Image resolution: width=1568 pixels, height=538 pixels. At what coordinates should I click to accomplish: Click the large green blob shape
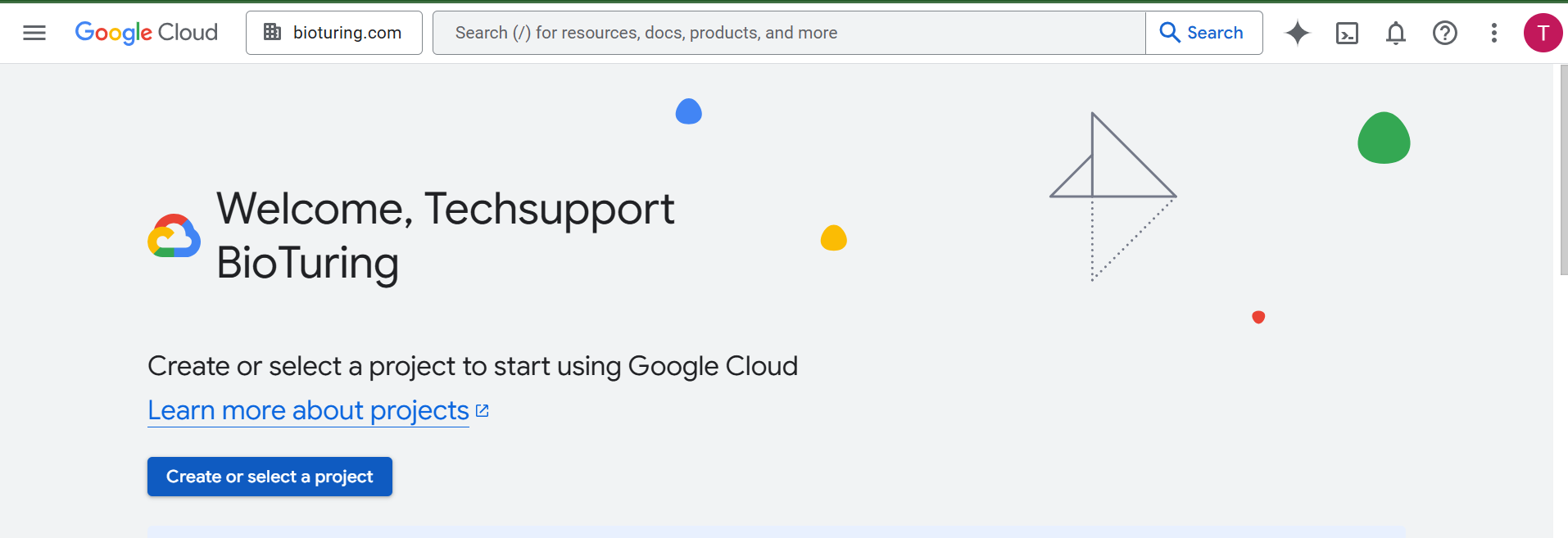click(x=1384, y=138)
